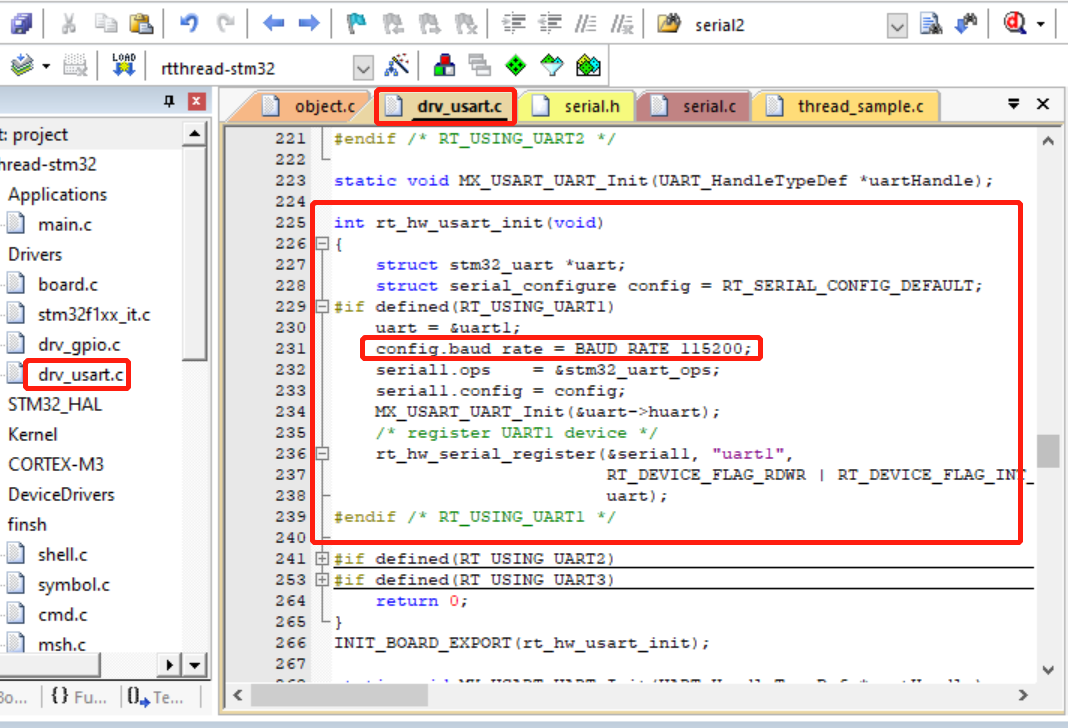Unindent the selected lines

click(550, 24)
